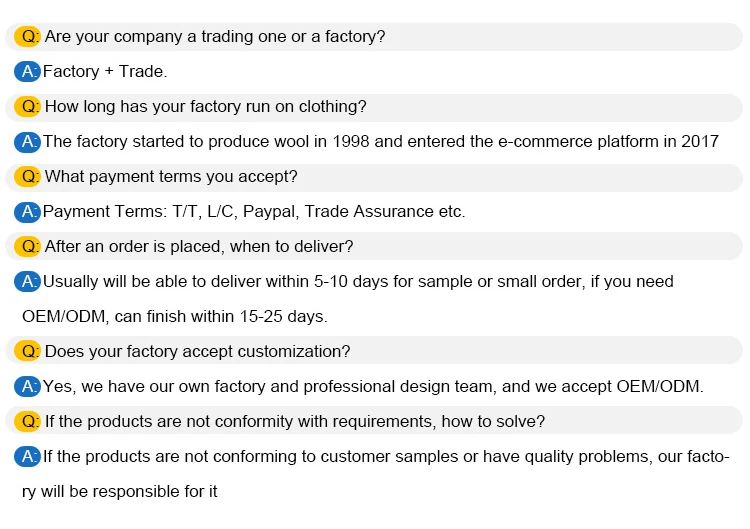Click "After an order is placed" question row
The width and height of the screenshot is (750, 529).
(x=199, y=247)
